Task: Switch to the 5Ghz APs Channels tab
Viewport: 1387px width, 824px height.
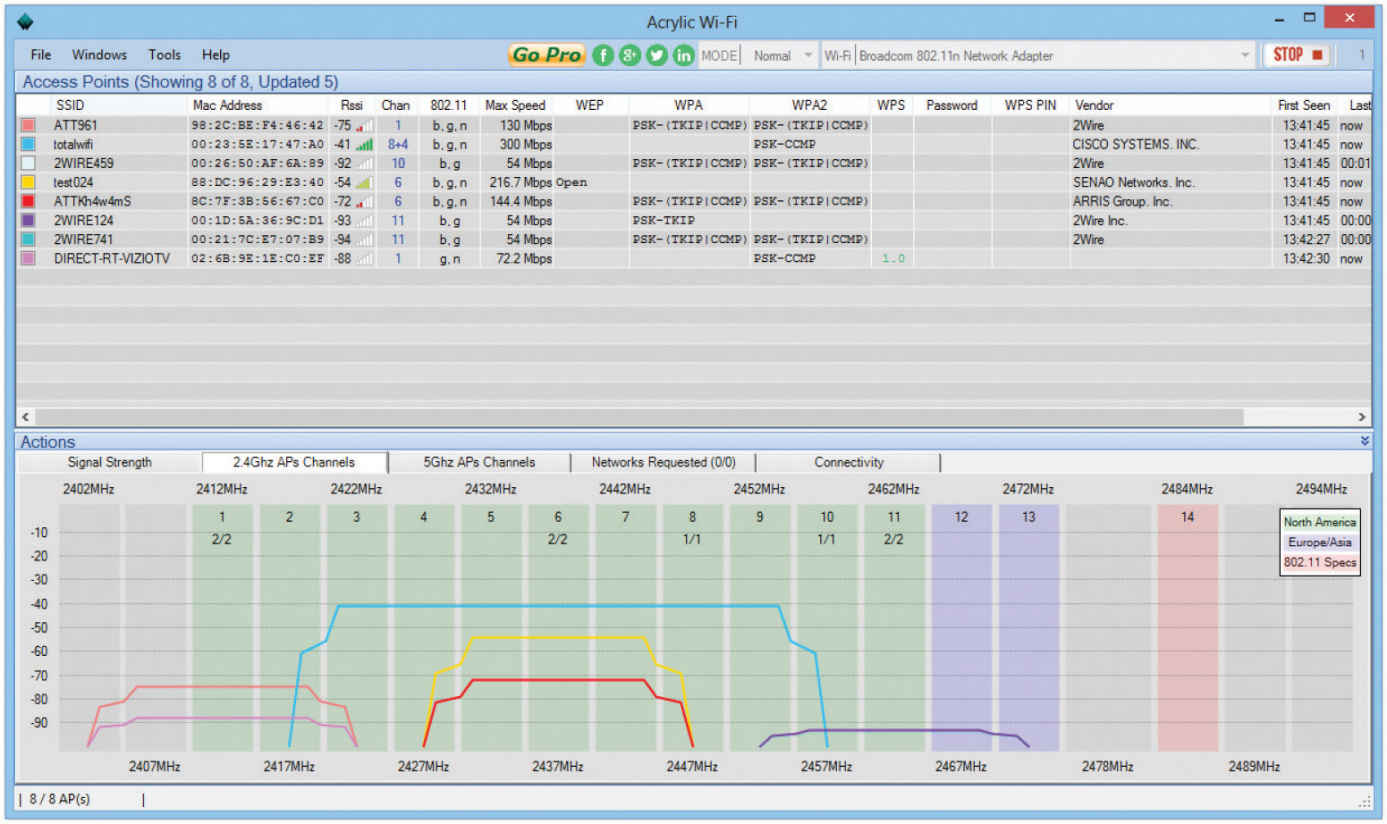Action: 479,462
